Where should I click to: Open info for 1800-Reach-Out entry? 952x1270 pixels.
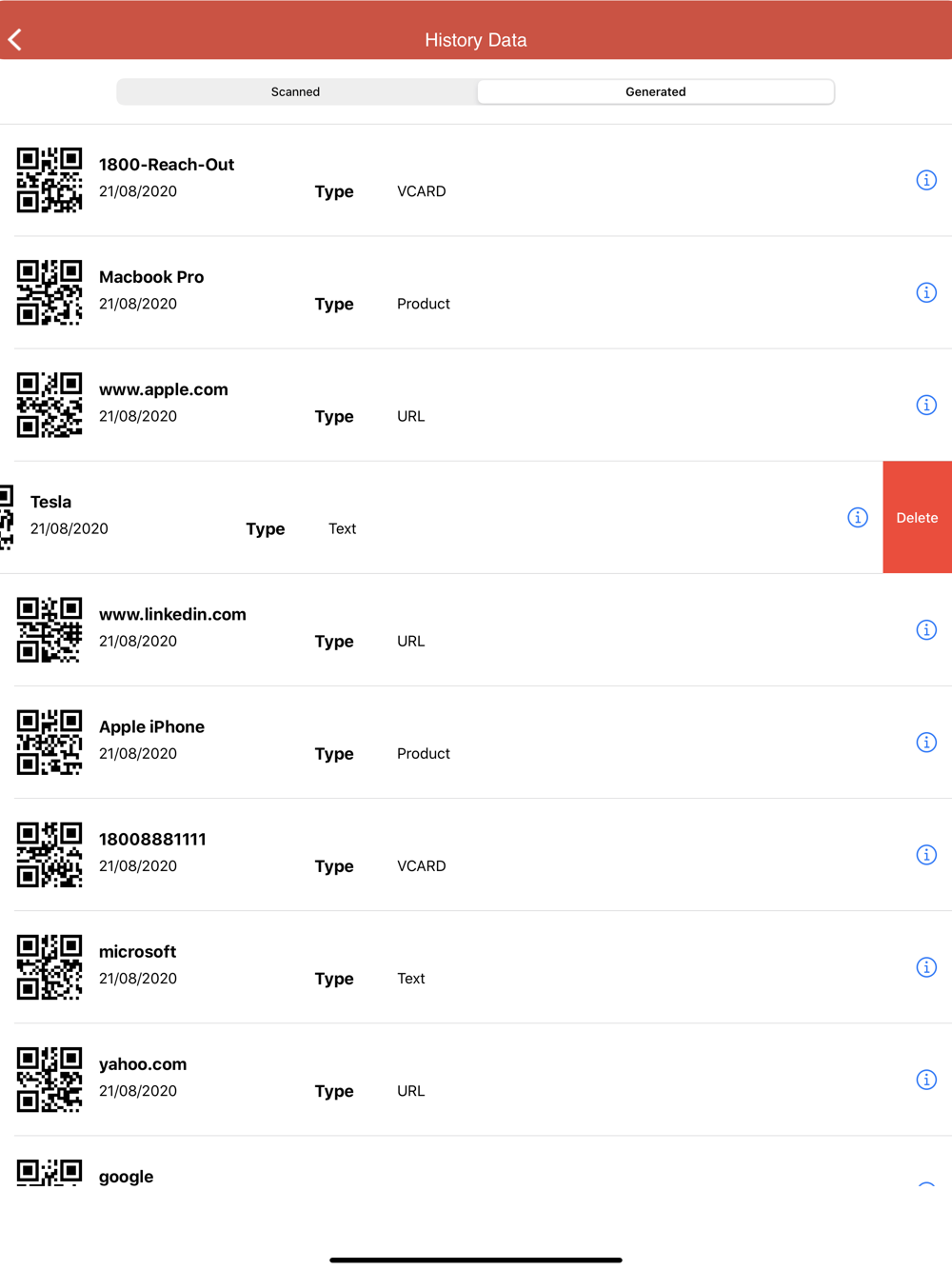click(926, 180)
